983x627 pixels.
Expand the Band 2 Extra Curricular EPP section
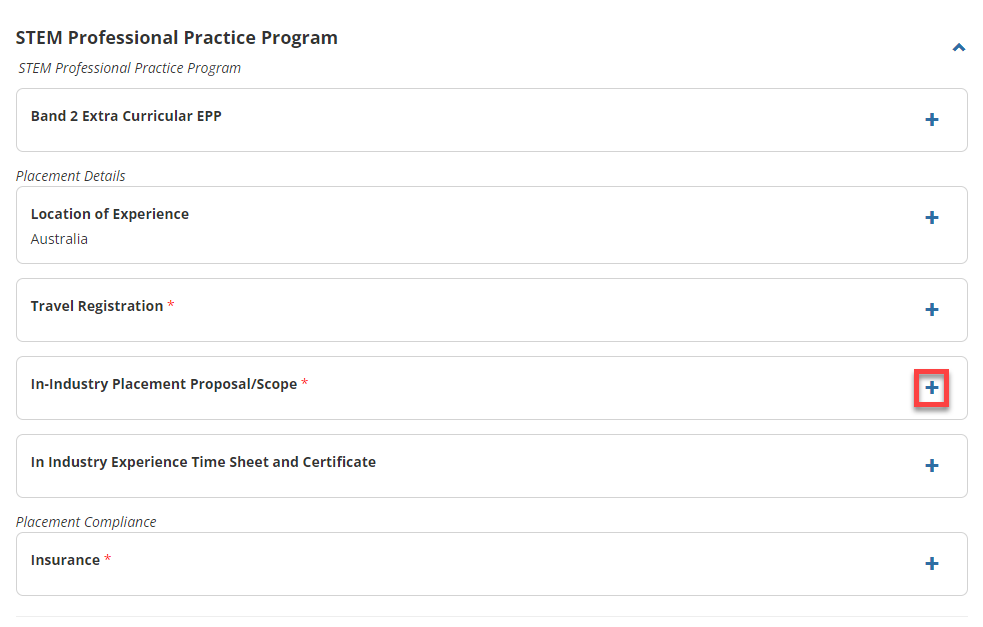tap(931, 119)
